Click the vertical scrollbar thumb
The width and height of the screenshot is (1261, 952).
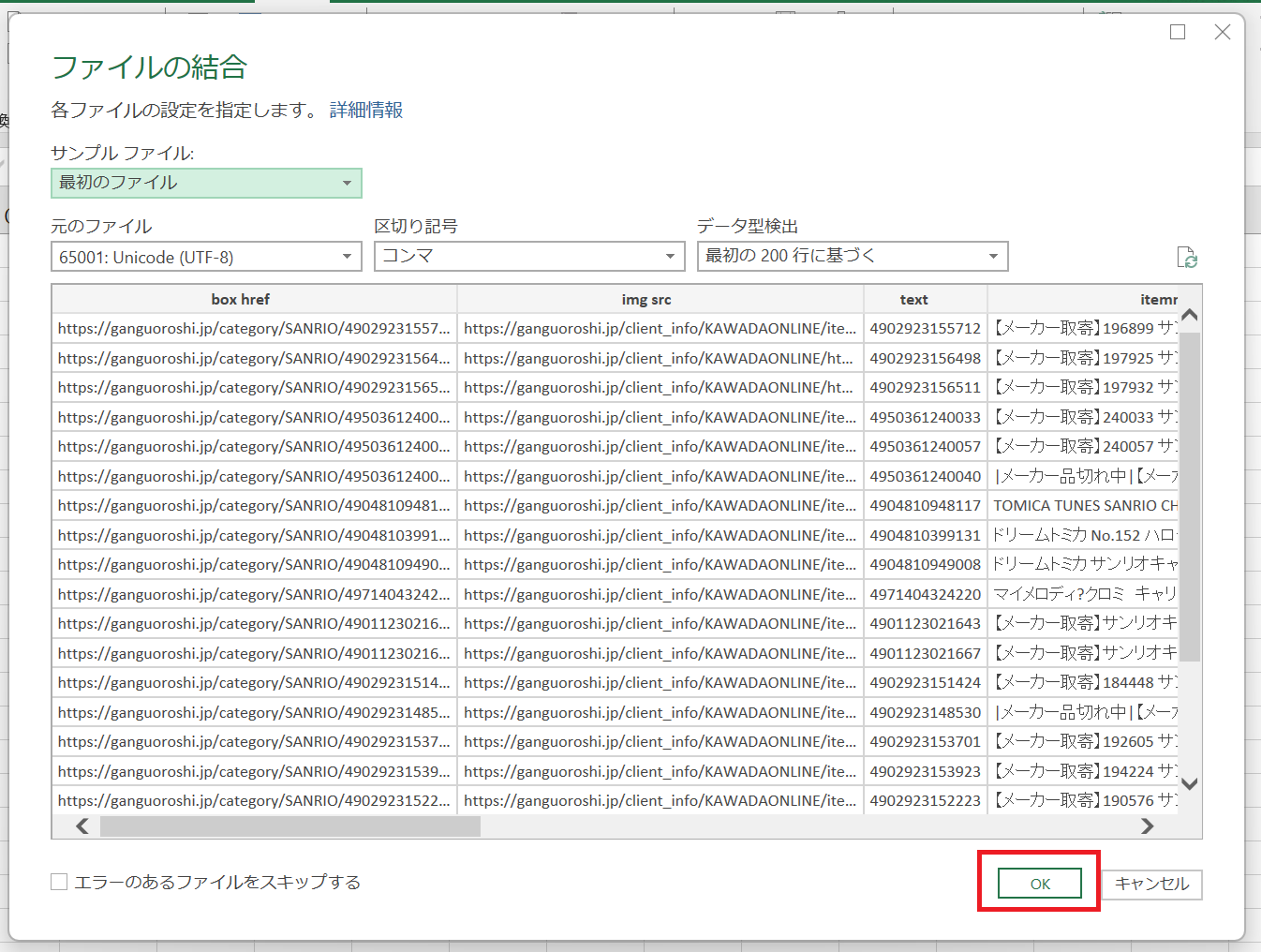coord(1189,497)
